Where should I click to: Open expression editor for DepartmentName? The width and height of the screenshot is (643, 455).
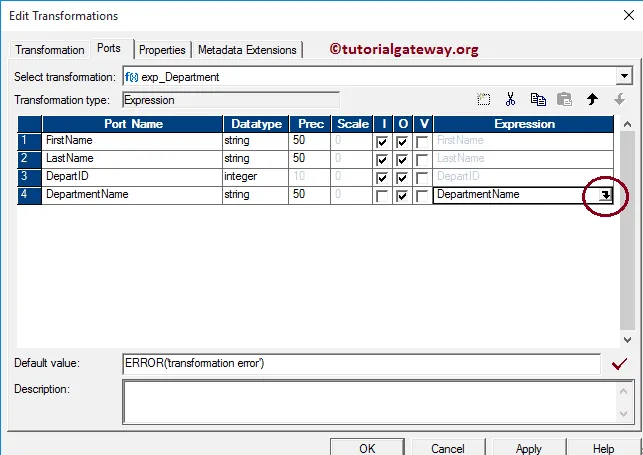[604, 196]
